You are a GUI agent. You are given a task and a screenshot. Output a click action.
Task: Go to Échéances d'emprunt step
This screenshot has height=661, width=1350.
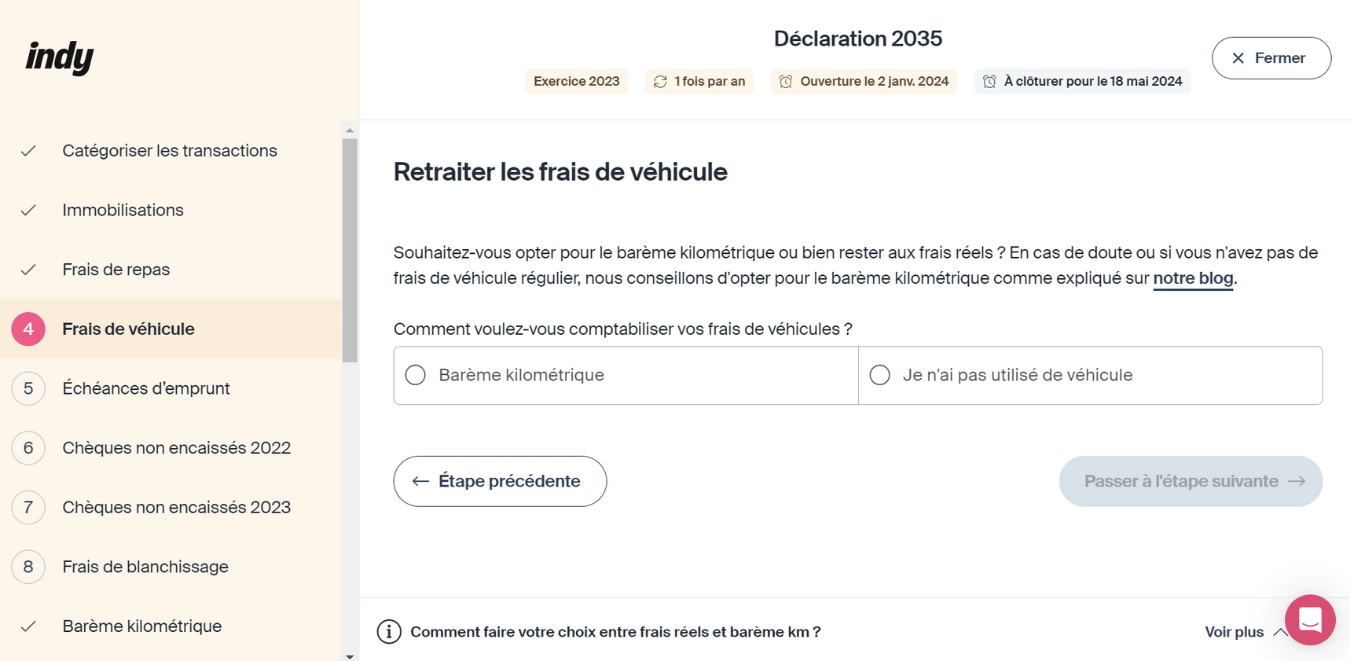point(146,388)
